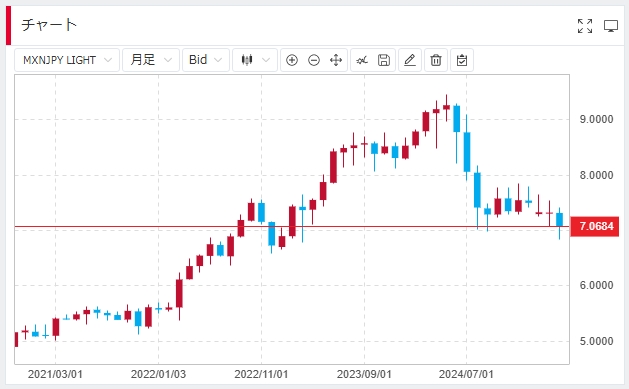
Task: Save chart settings with floppy icon
Action: click(x=384, y=60)
